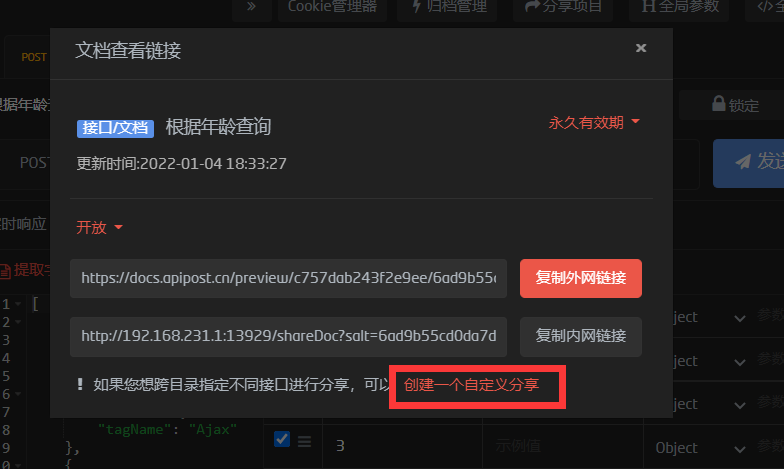Click the 接口/文档 badge
This screenshot has height=469, width=784.
click(x=115, y=128)
